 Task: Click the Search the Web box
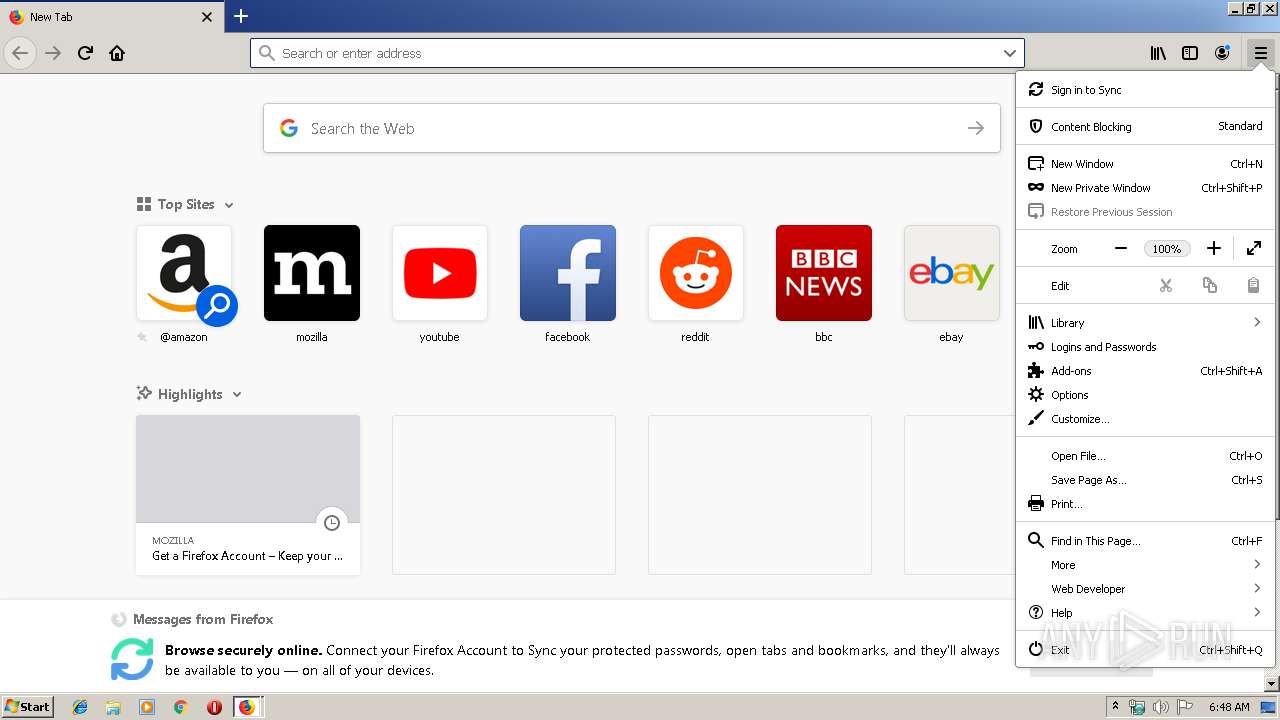click(632, 128)
